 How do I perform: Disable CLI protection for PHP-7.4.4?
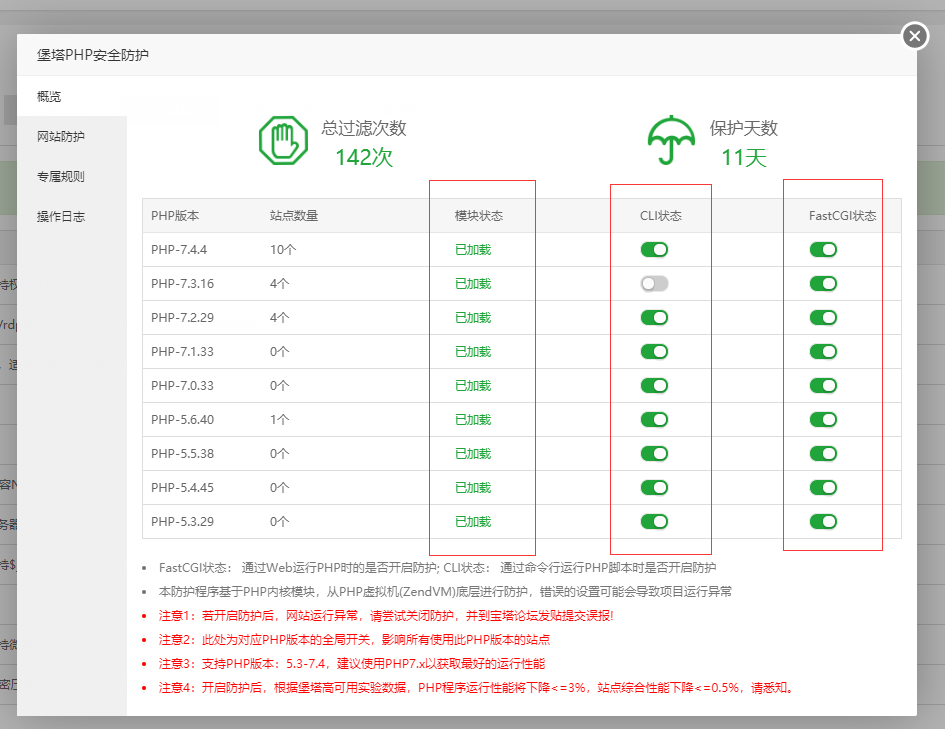pyautogui.click(x=654, y=250)
